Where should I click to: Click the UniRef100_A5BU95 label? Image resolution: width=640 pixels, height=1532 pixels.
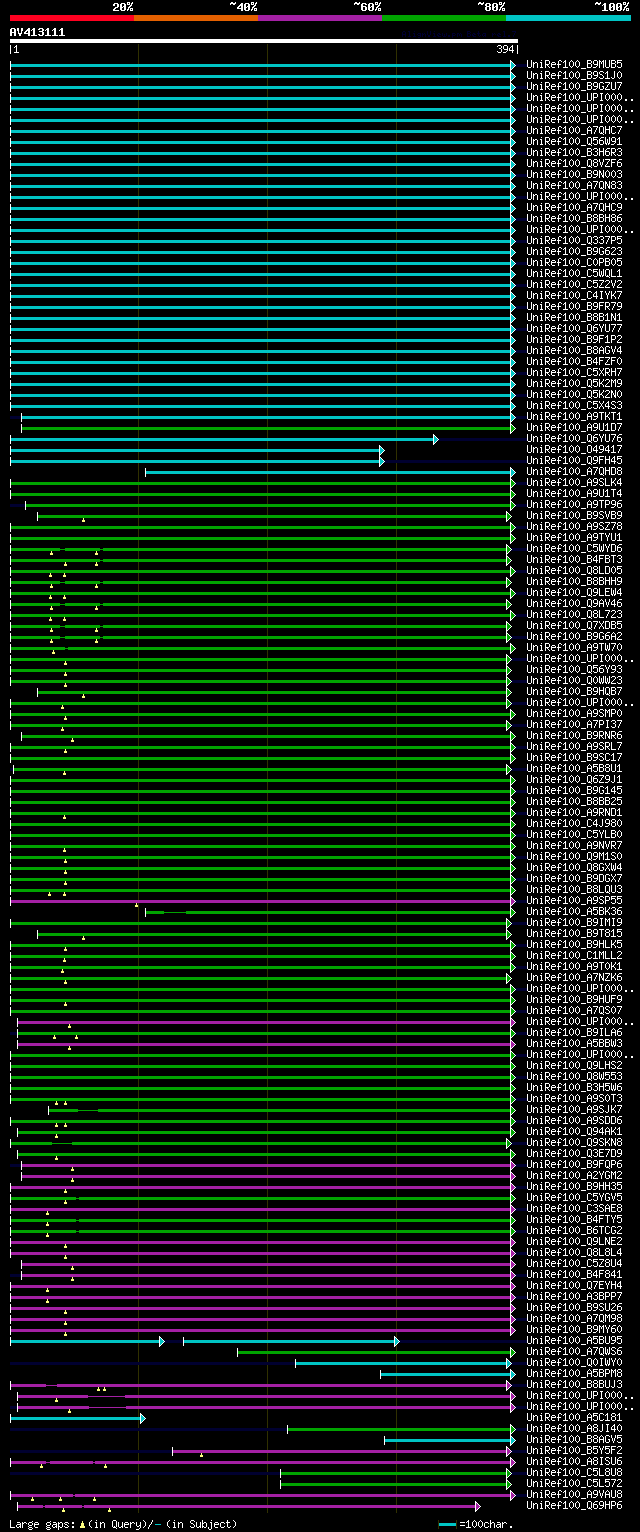574,1340
